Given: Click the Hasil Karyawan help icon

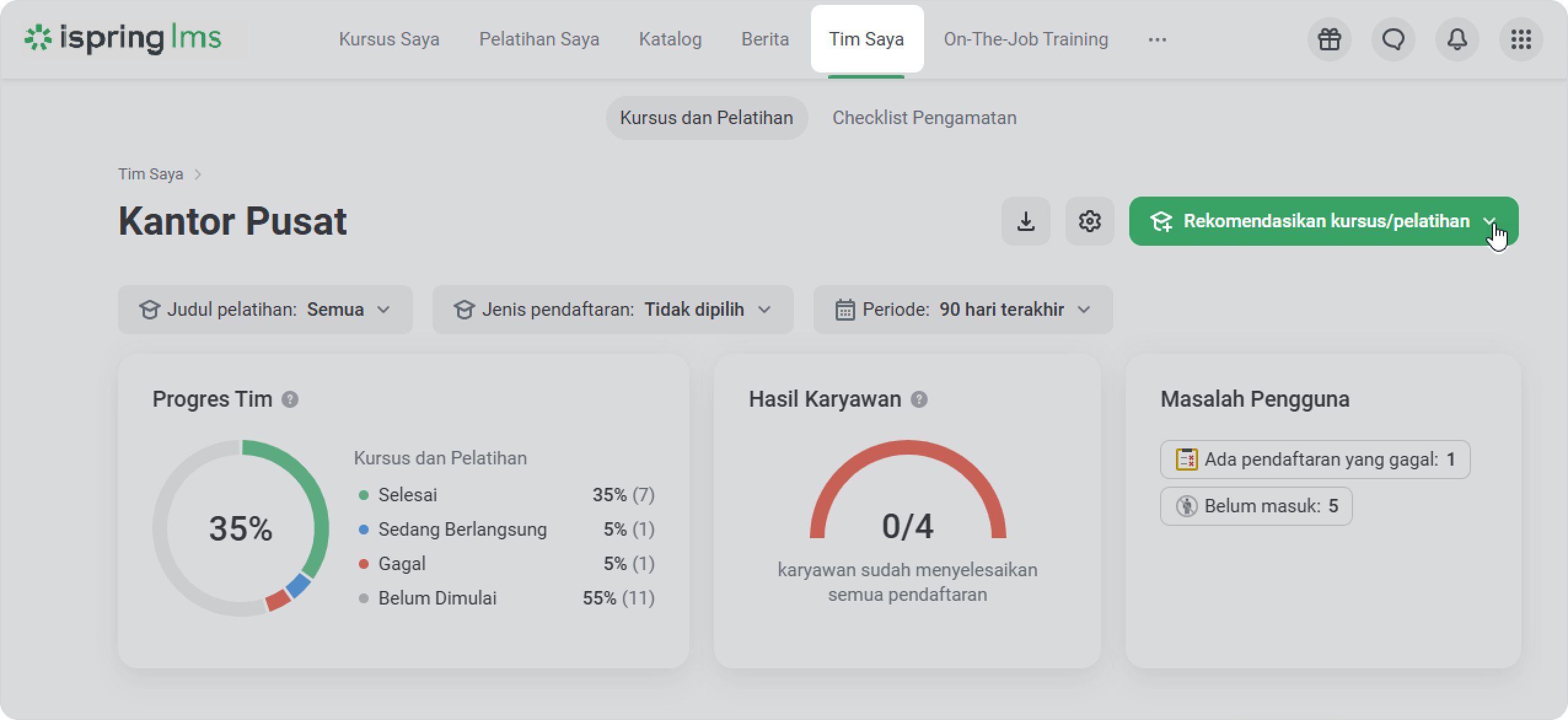Looking at the screenshot, I should click(919, 399).
